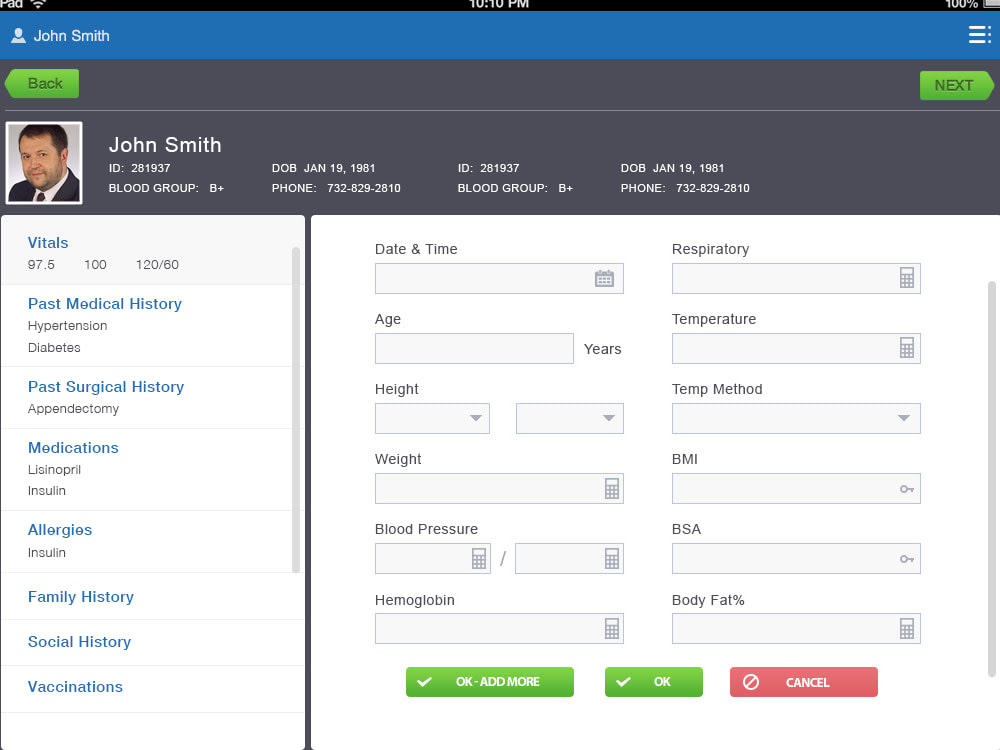Confirm with the OK button
1000x750 pixels.
(x=654, y=682)
